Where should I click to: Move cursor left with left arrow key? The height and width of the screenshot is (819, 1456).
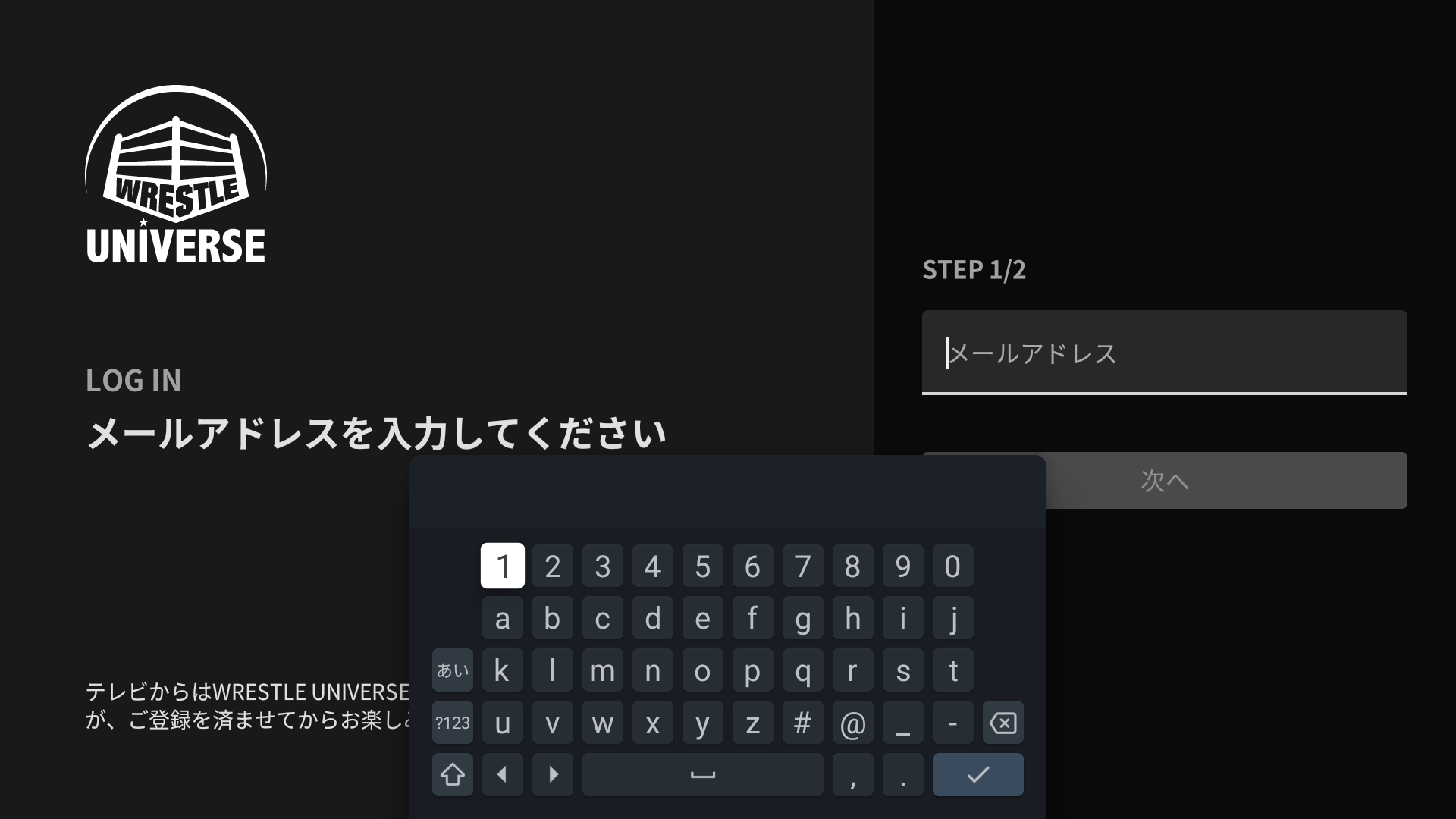pos(502,774)
